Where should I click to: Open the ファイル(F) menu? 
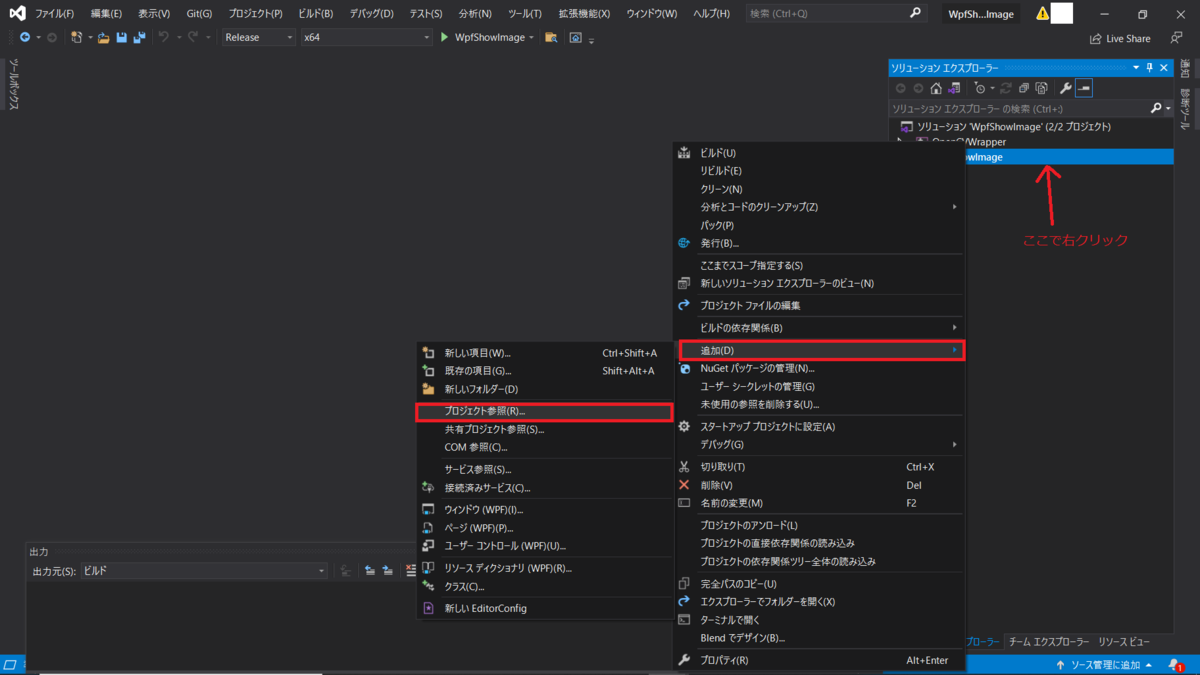[x=55, y=14]
